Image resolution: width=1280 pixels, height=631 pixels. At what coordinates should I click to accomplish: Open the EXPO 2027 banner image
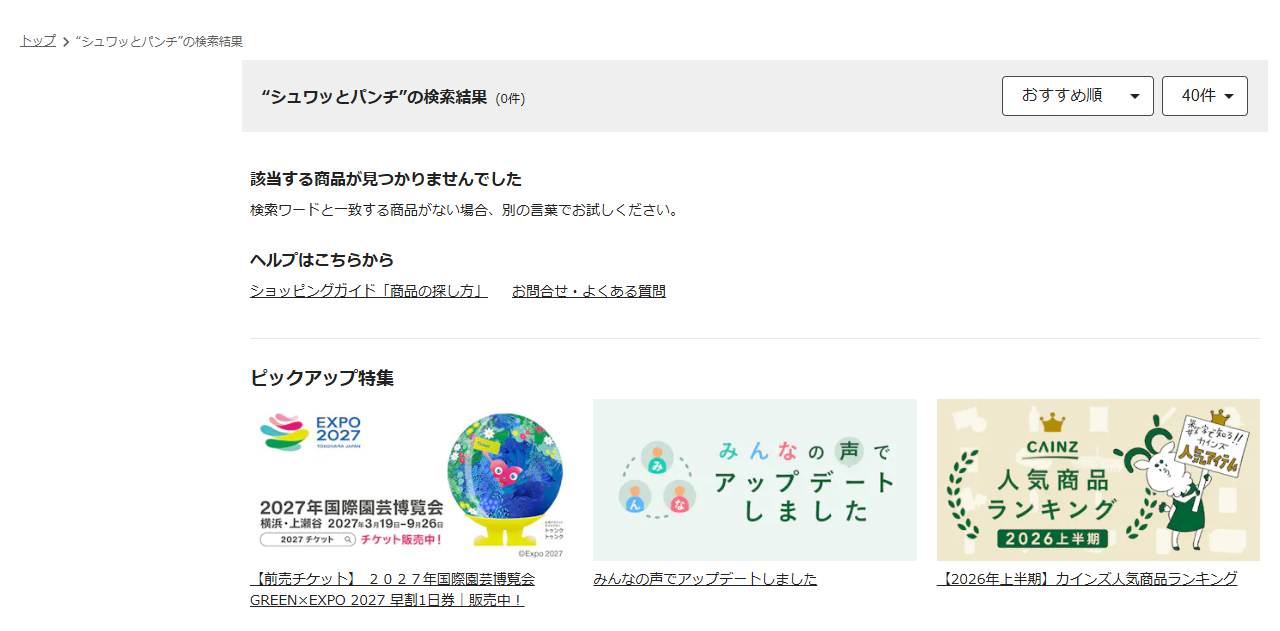pyautogui.click(x=411, y=480)
